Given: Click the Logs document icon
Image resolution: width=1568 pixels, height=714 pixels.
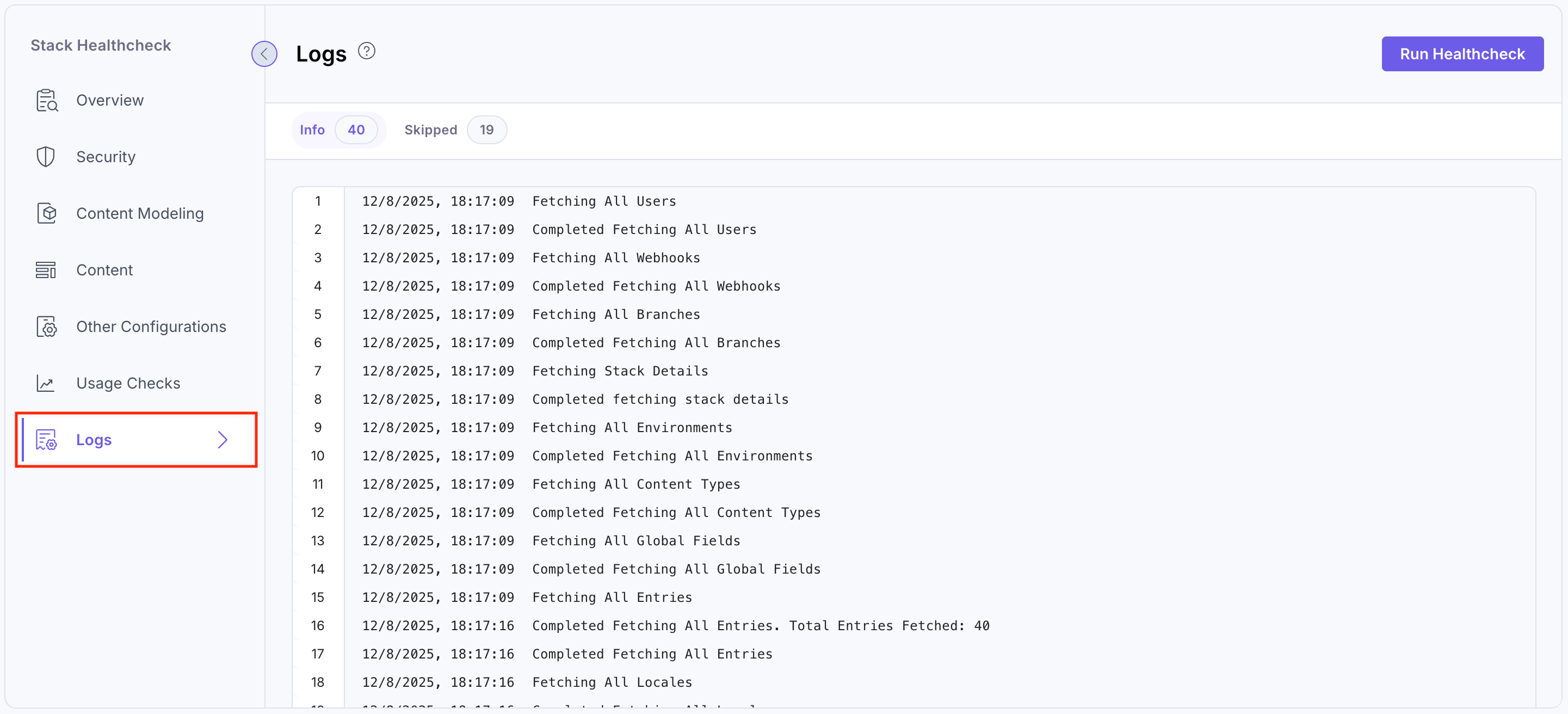Looking at the screenshot, I should (46, 440).
